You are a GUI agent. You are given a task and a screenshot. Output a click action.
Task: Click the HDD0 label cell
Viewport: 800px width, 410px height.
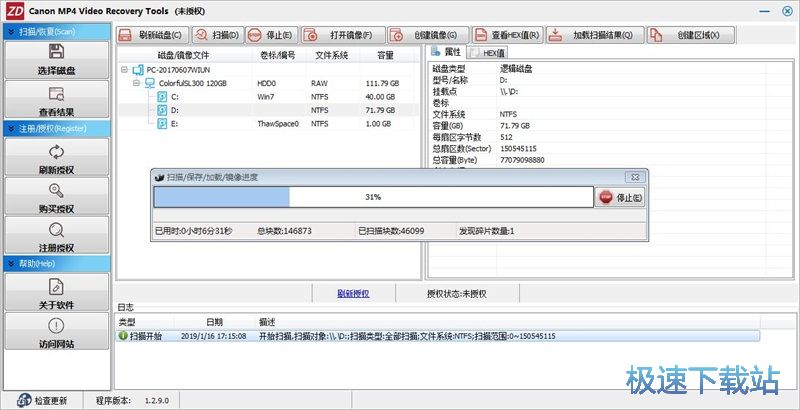point(267,83)
